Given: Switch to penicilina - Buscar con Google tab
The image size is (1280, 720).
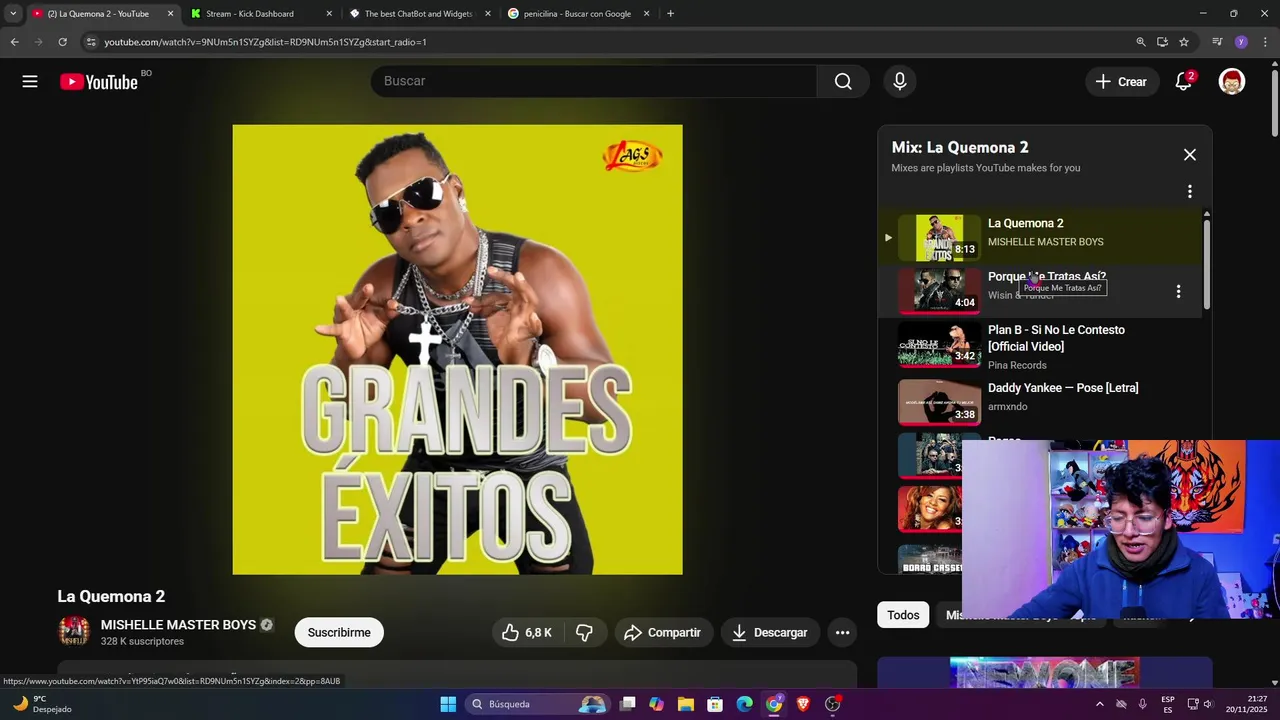Looking at the screenshot, I should click(x=577, y=14).
